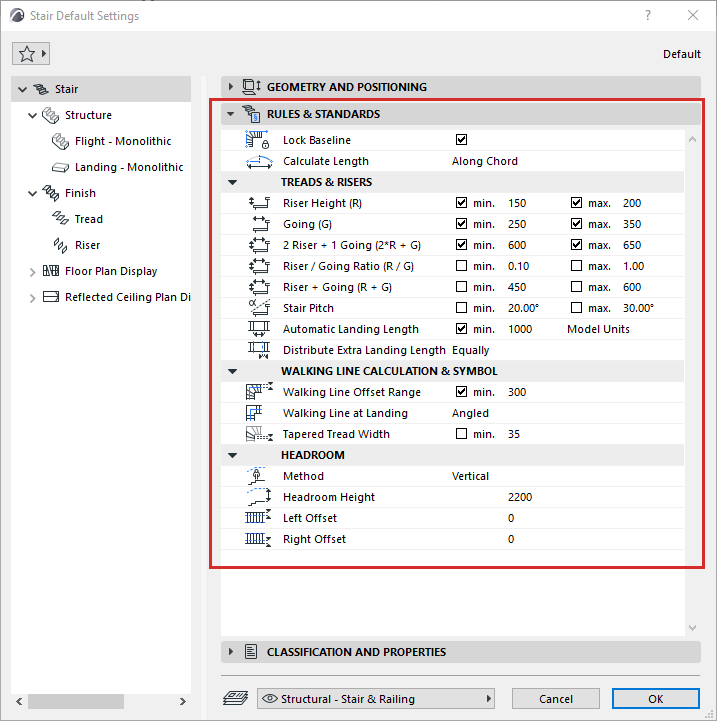
Task: Uncheck the Lock Baseline checkbox
Action: (461, 139)
